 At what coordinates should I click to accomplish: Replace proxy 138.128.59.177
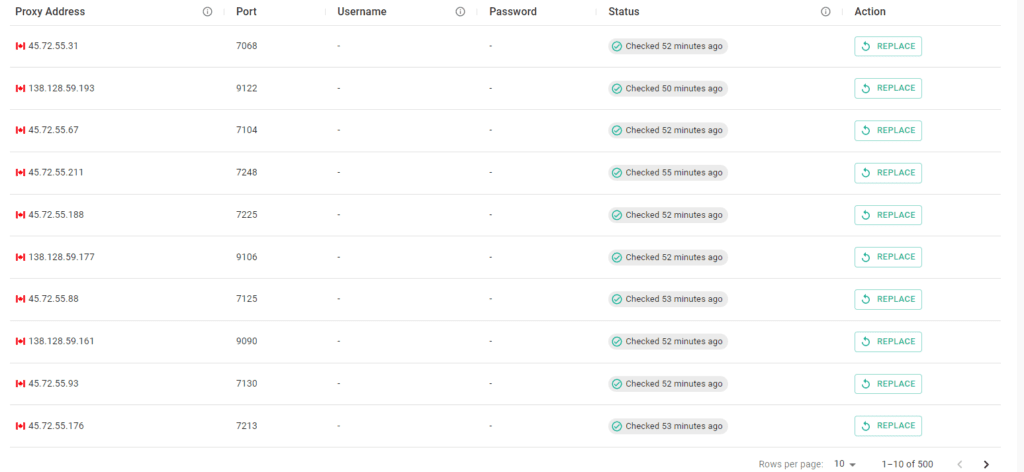click(888, 257)
